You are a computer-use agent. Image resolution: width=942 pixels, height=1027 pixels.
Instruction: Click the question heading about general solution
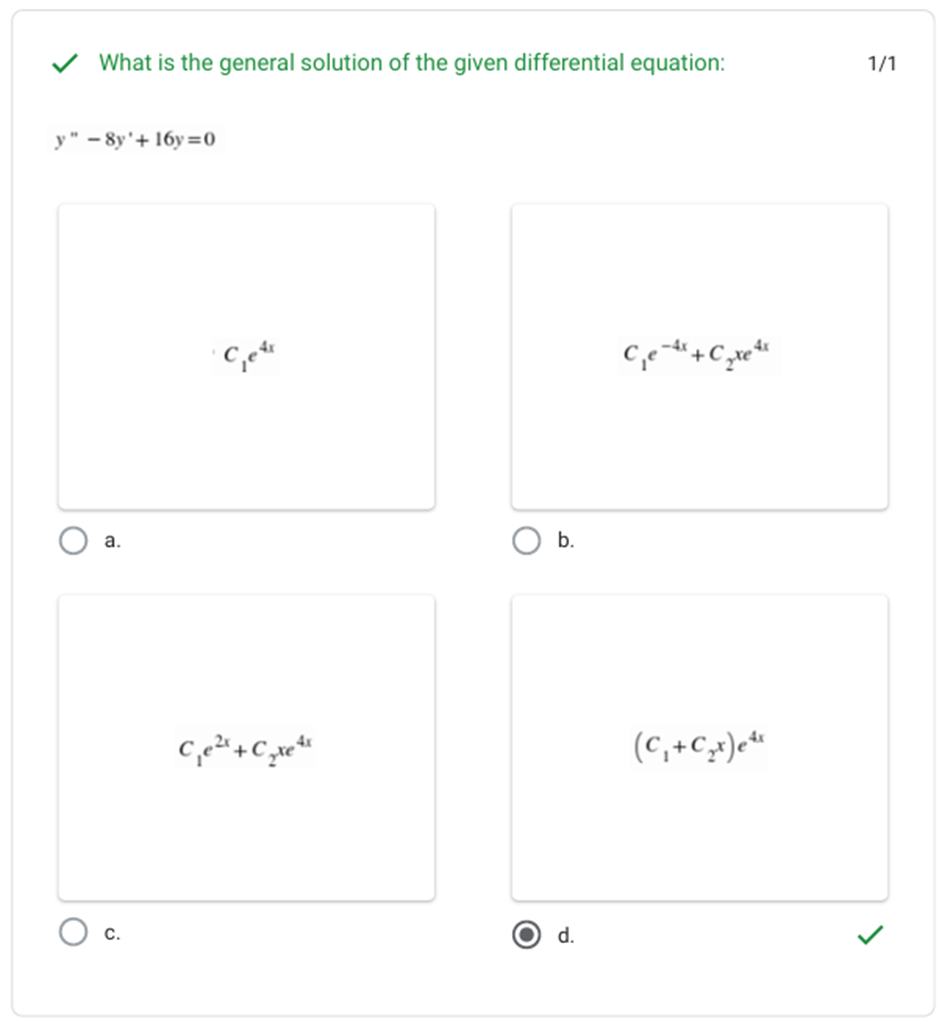412,63
